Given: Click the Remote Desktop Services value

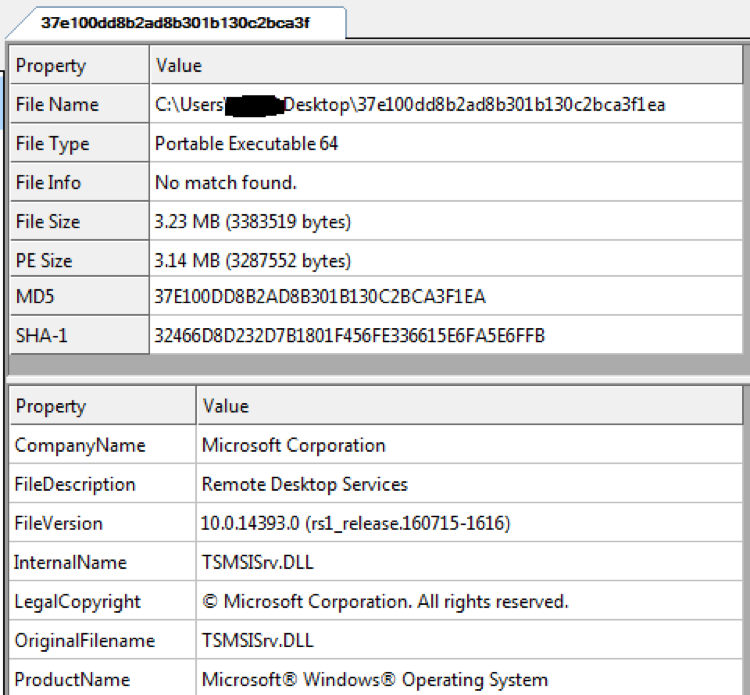Looking at the screenshot, I should click(x=305, y=484).
